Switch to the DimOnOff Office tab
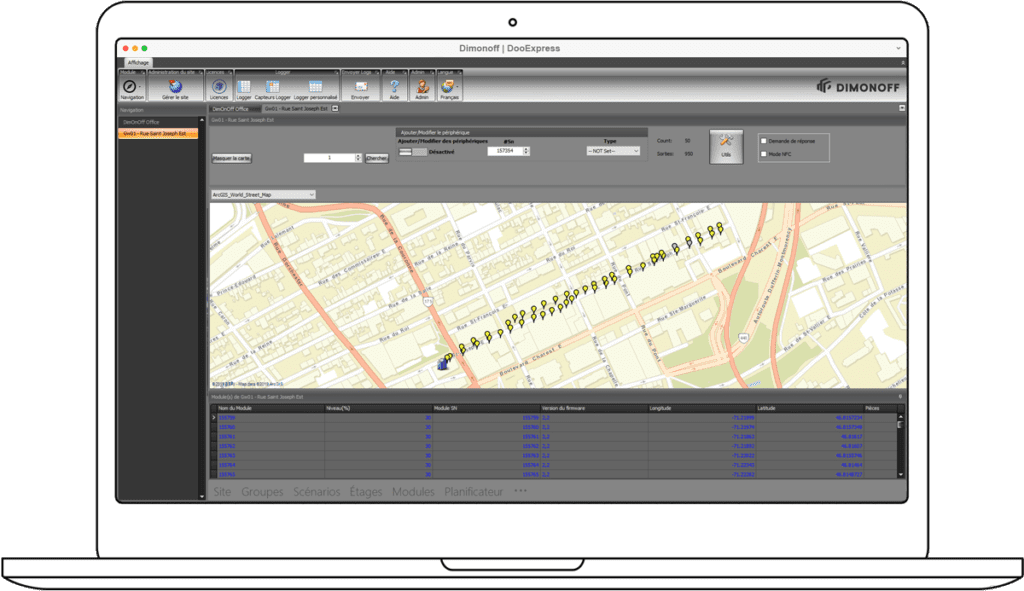 [228, 108]
